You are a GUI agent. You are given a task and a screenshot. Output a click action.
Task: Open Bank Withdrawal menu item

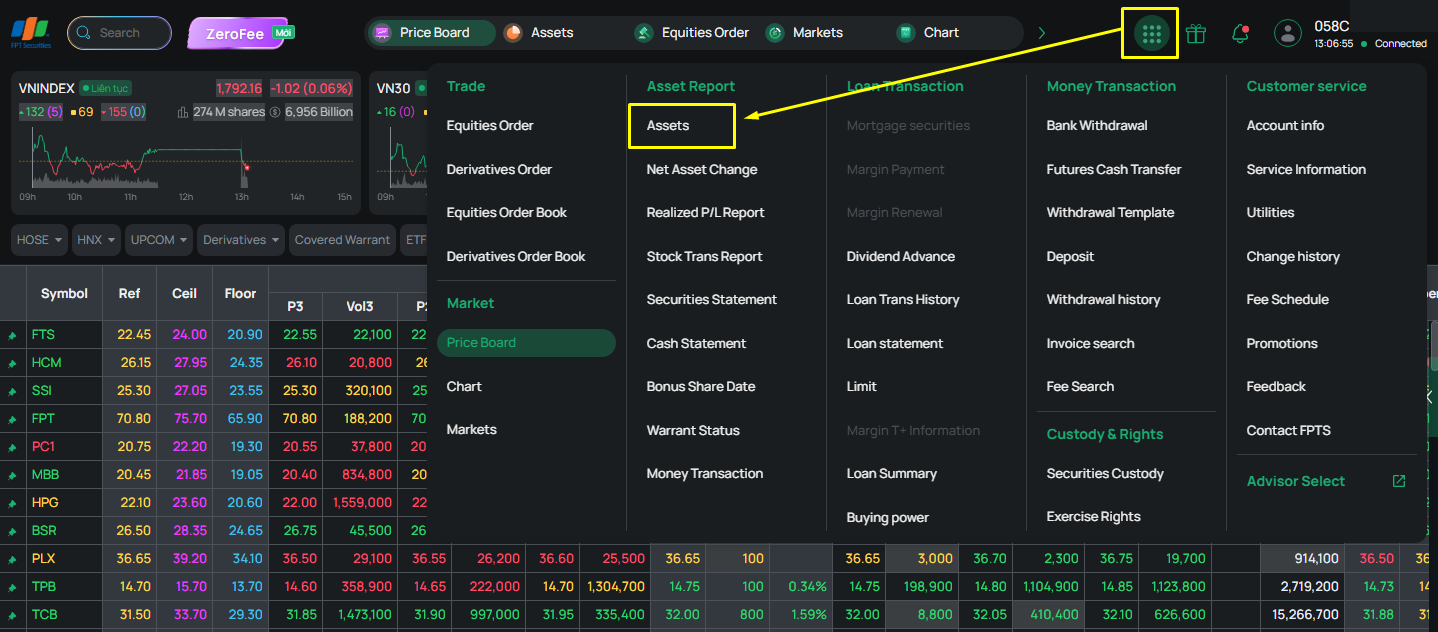click(1097, 126)
